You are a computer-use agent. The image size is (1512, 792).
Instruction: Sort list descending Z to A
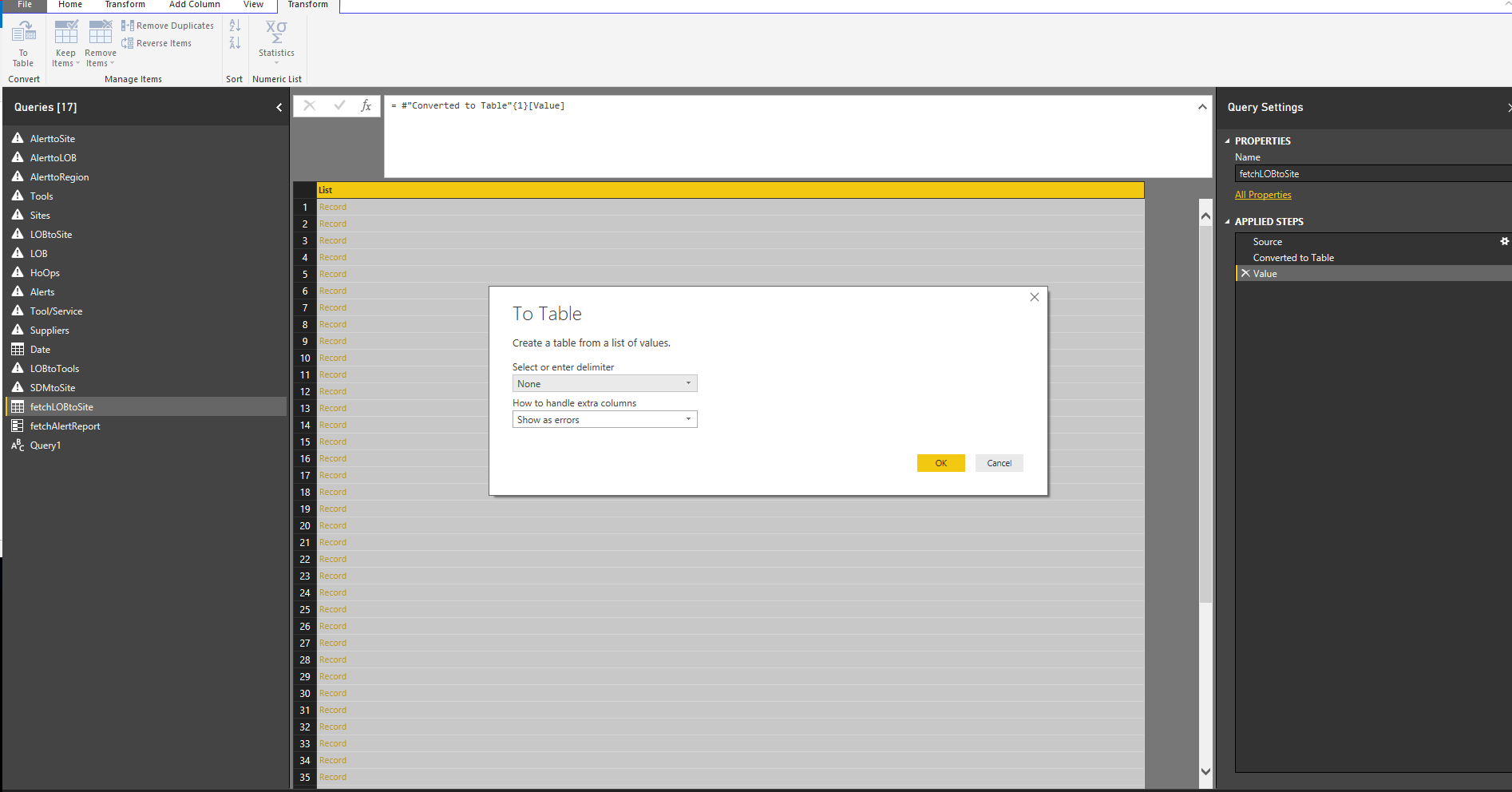click(x=235, y=42)
